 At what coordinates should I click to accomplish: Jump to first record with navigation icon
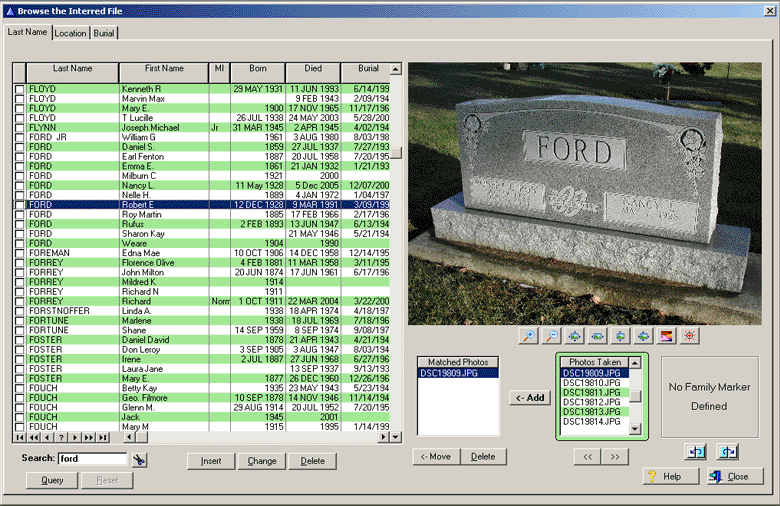click(x=20, y=437)
